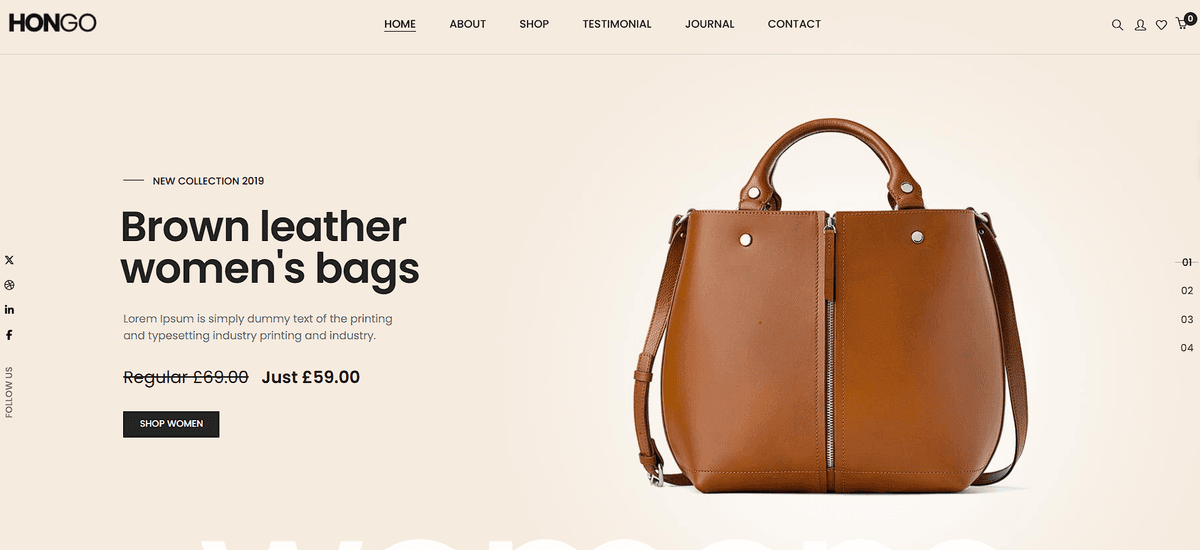Jump to slide 03 in pagination
The height and width of the screenshot is (550, 1200).
(1187, 320)
